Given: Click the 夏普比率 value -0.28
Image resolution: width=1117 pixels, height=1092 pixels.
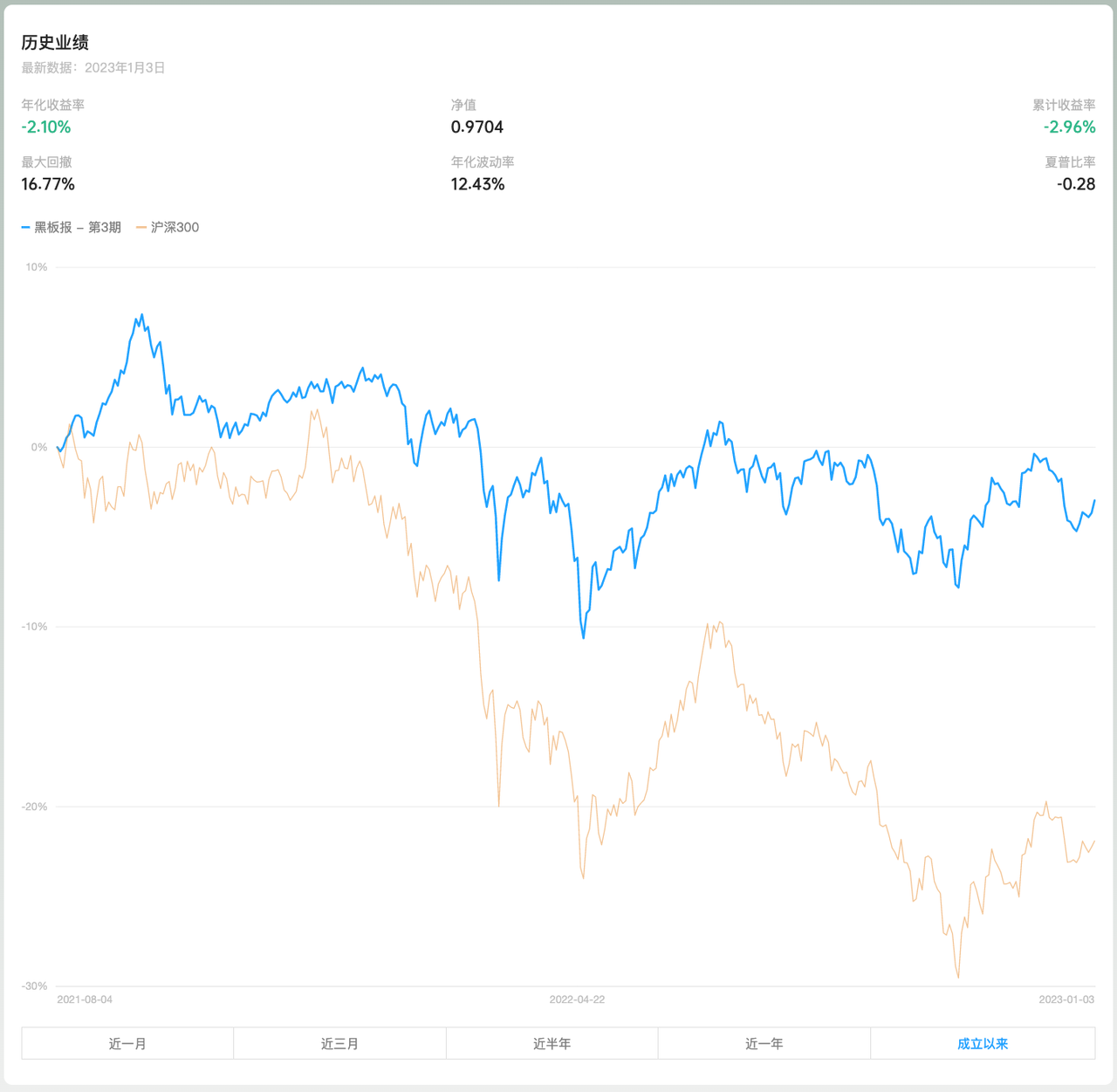Looking at the screenshot, I should pyautogui.click(x=1075, y=184).
